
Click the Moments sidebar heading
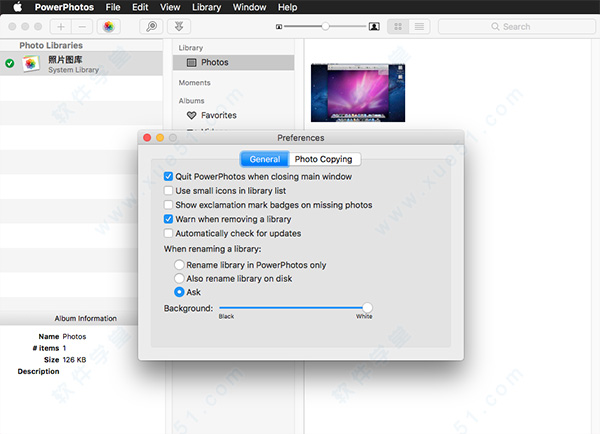194,83
